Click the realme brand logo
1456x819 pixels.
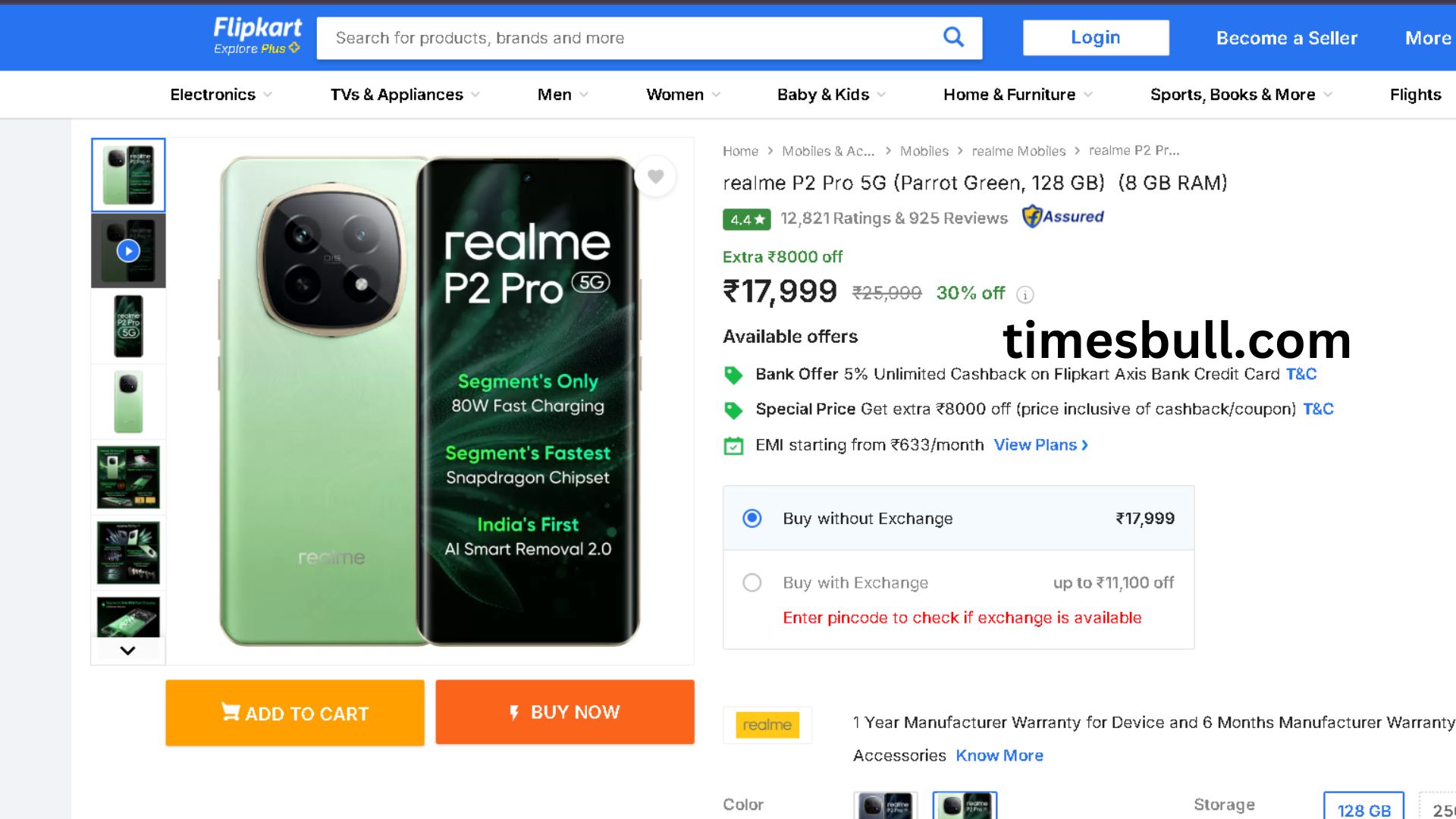click(767, 725)
